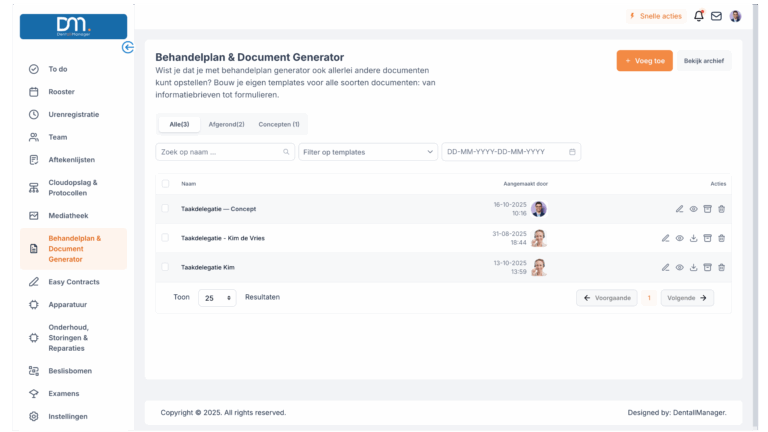Open the calendar icon in date field
Screen dimensions: 768x432
(572, 152)
